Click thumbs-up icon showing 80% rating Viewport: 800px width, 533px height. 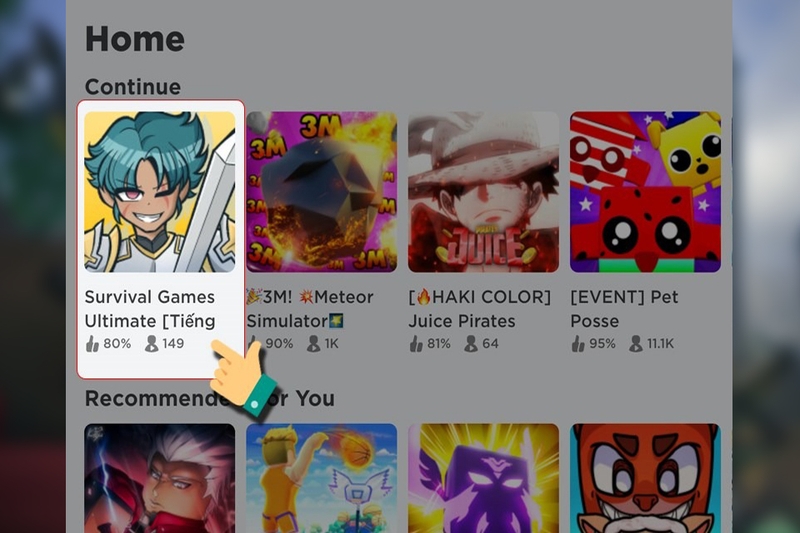(92, 344)
